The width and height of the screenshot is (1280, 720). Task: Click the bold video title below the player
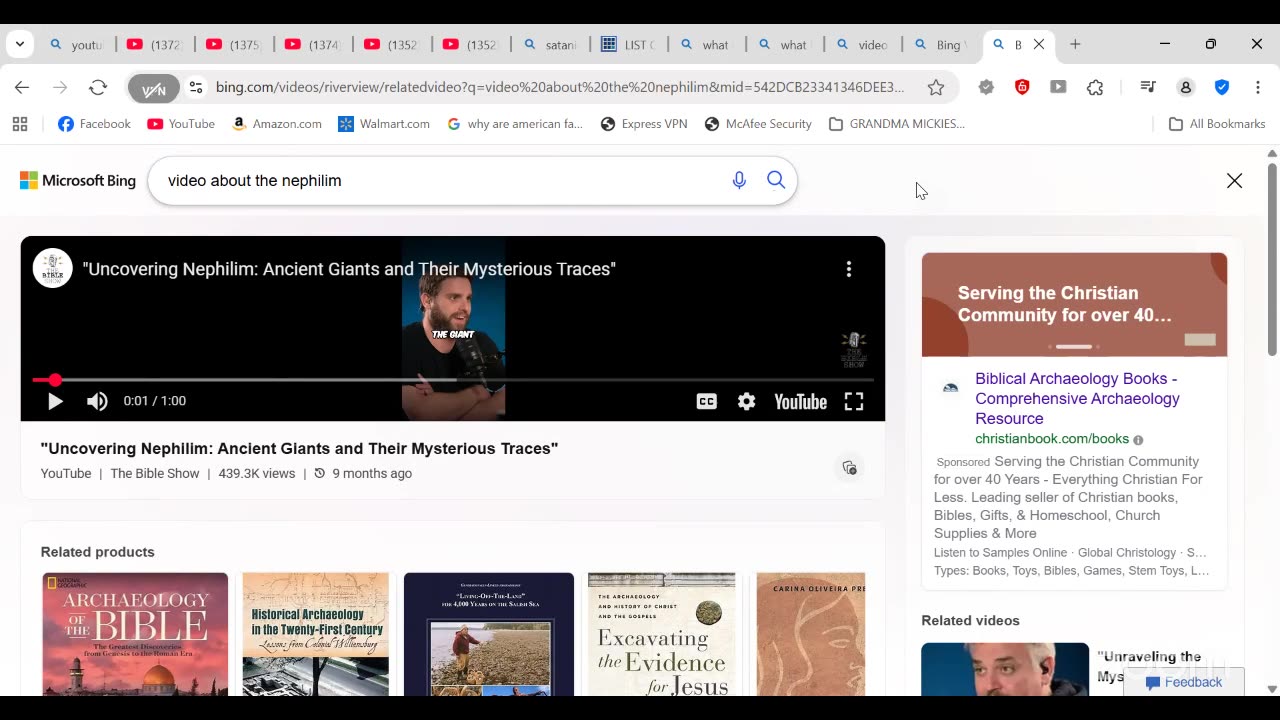pyautogui.click(x=299, y=448)
